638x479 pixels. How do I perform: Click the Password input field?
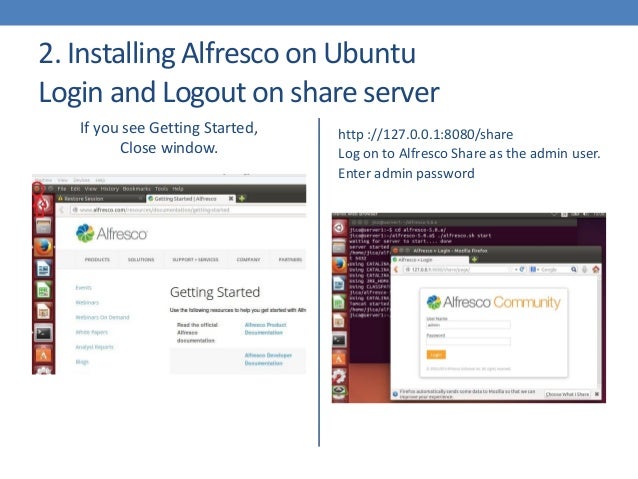pos(468,342)
